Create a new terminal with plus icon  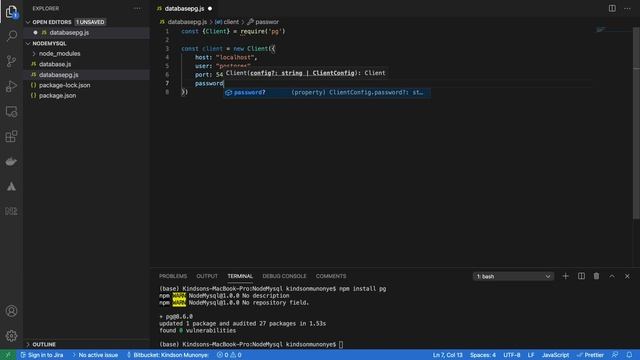point(565,276)
